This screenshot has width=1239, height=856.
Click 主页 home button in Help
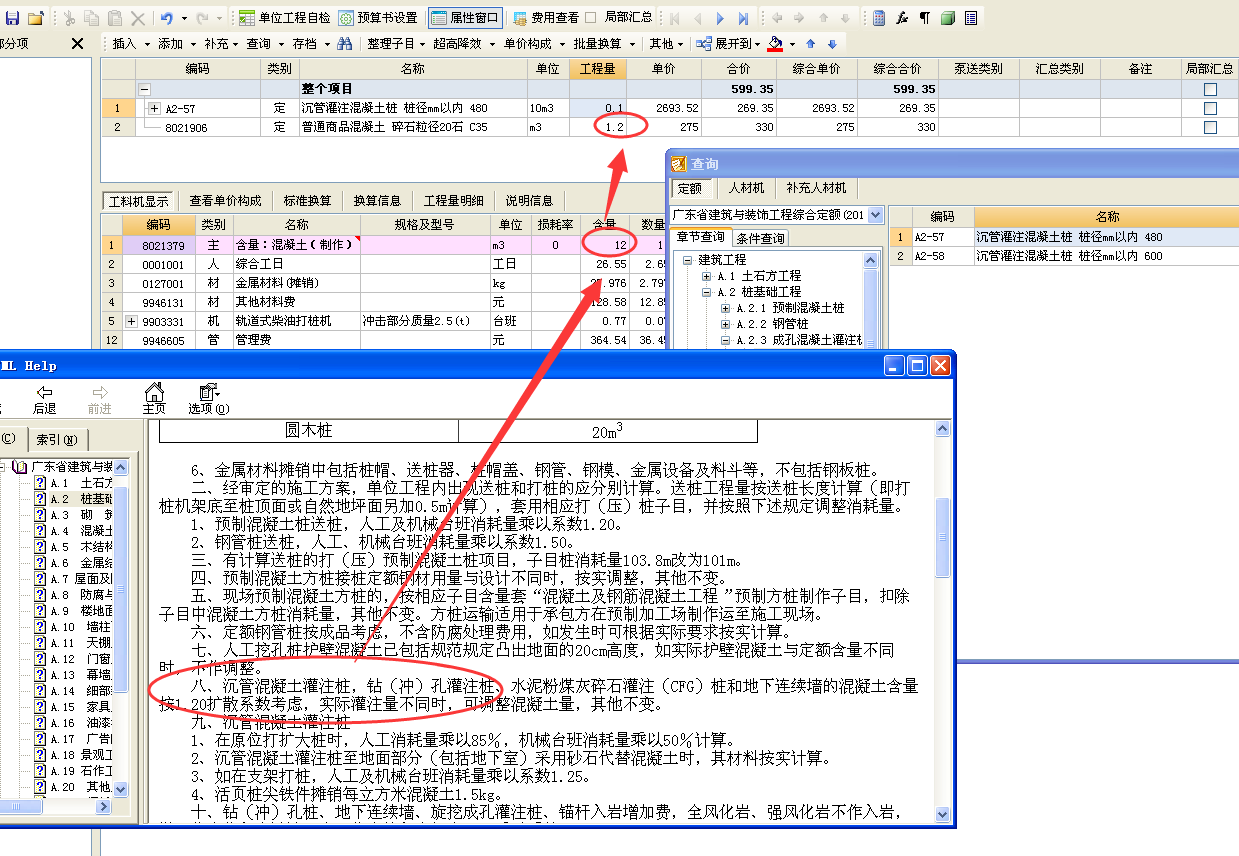pyautogui.click(x=154, y=399)
